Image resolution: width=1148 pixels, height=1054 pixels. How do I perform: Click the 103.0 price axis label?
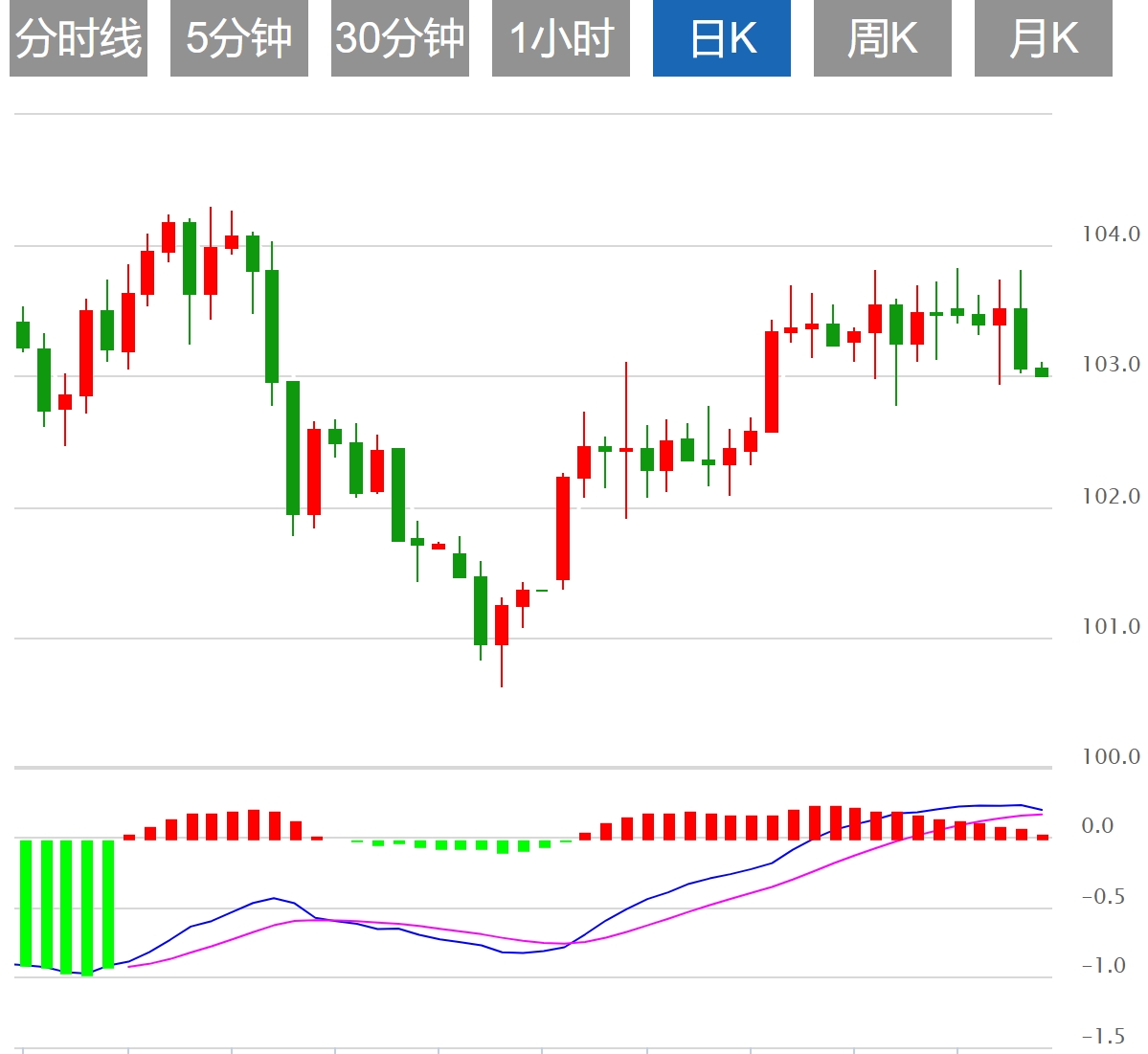[x=1111, y=364]
